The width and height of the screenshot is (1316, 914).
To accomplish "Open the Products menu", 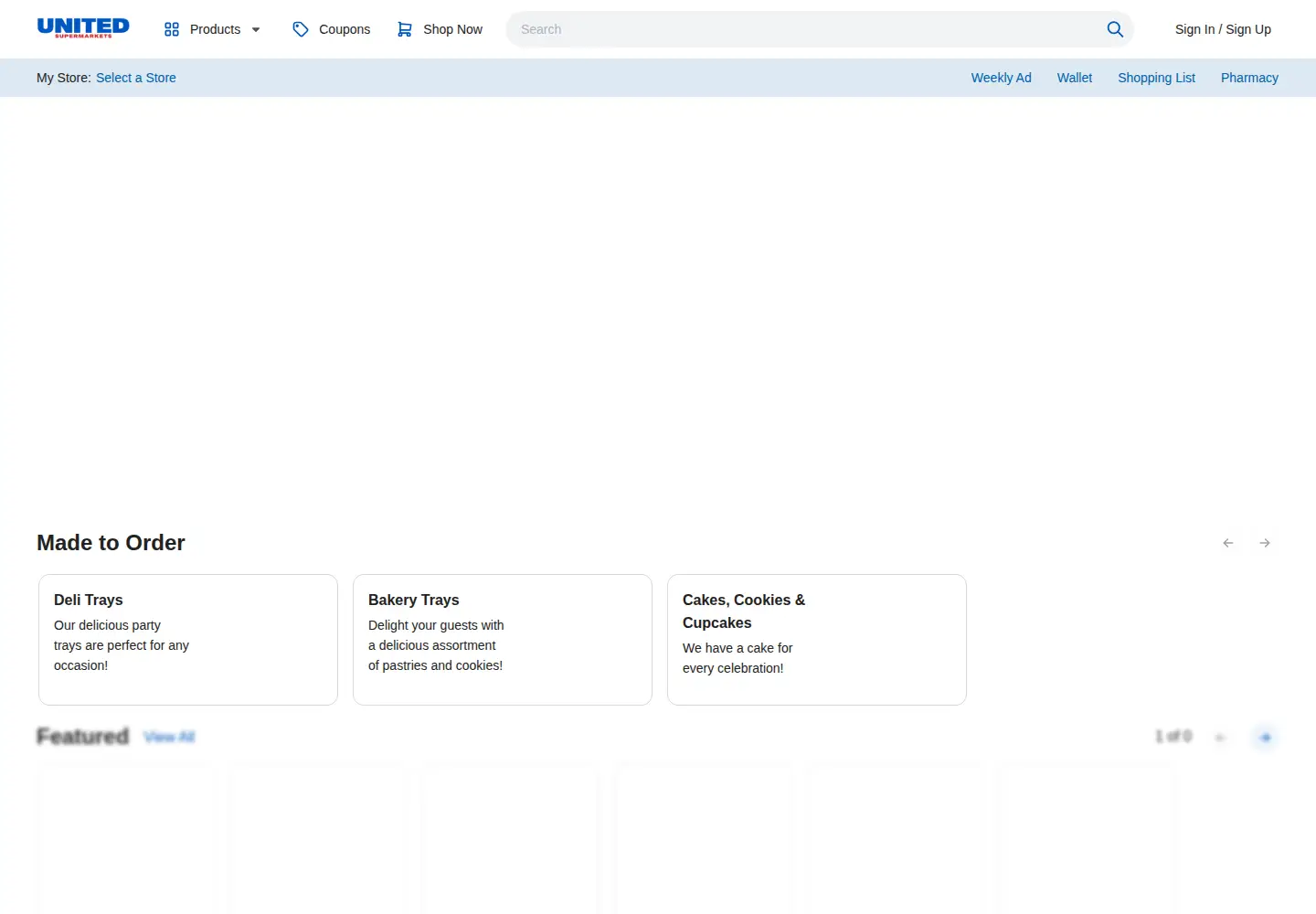I will click(x=213, y=29).
